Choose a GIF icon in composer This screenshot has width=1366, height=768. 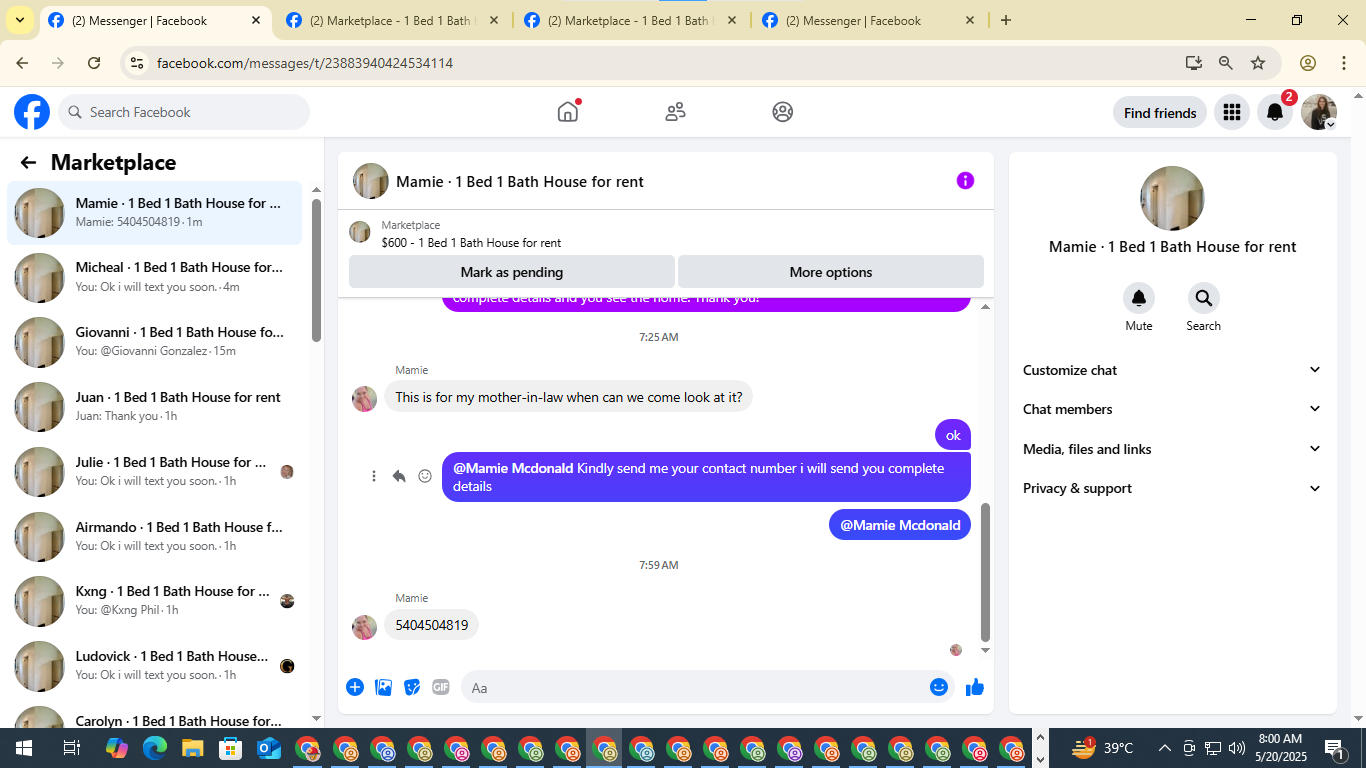tap(441, 687)
